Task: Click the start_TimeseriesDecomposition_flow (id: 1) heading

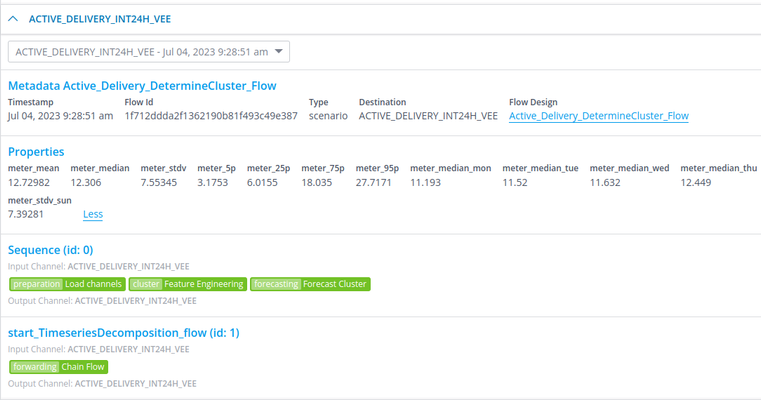Action: [x=123, y=333]
